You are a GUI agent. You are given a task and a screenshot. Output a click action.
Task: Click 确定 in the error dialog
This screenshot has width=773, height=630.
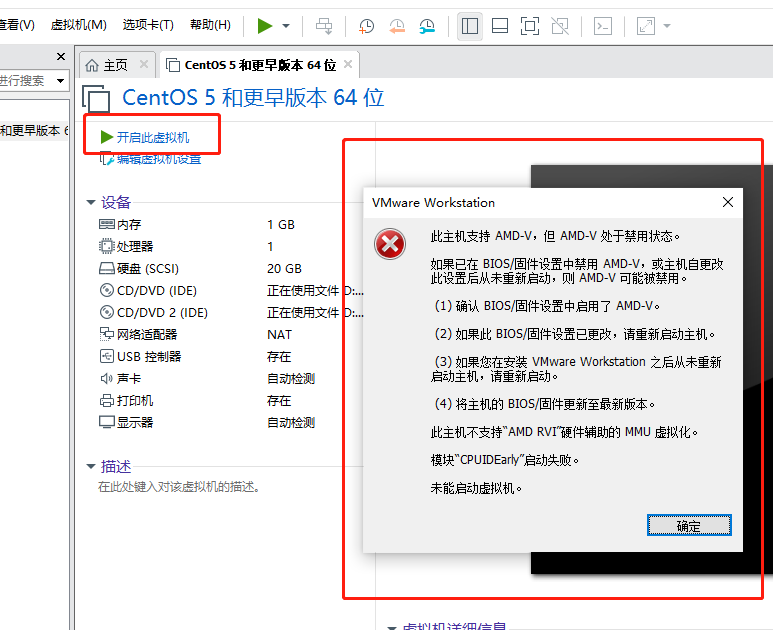[689, 525]
